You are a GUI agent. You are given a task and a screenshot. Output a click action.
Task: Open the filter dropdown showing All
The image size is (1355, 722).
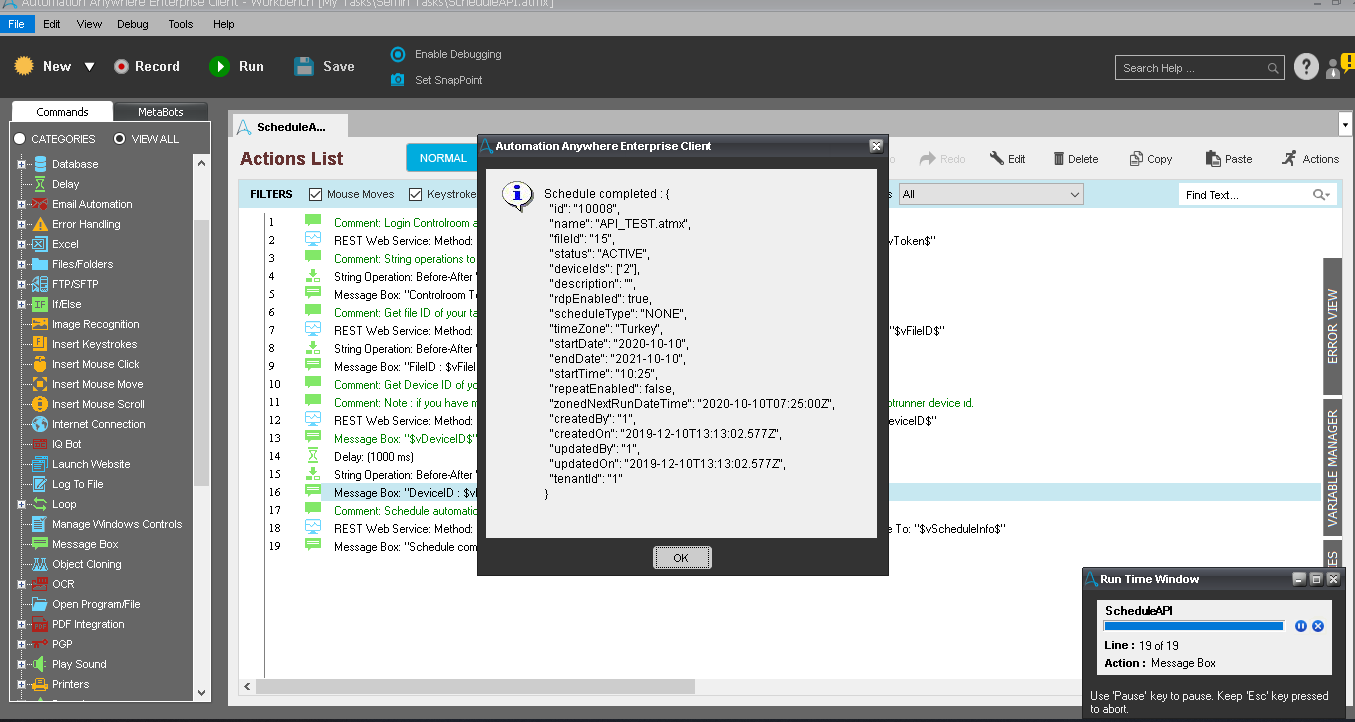tap(991, 194)
